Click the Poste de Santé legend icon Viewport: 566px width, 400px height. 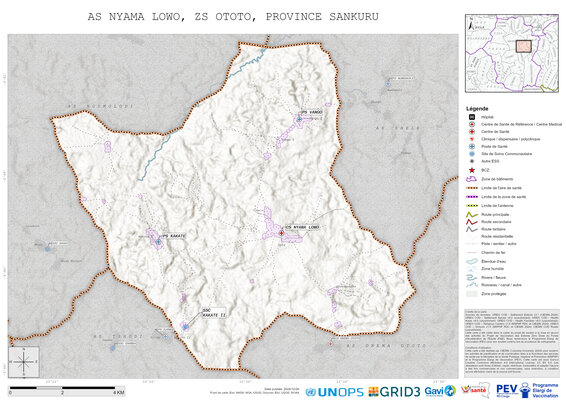(471, 147)
